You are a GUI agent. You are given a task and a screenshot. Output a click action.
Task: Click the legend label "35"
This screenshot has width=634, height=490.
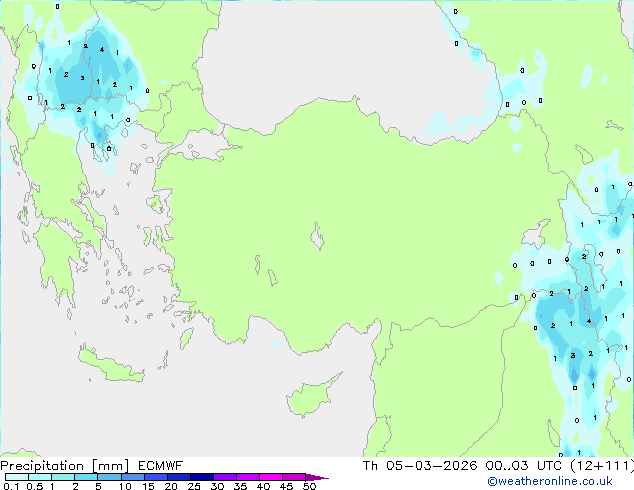click(240, 486)
